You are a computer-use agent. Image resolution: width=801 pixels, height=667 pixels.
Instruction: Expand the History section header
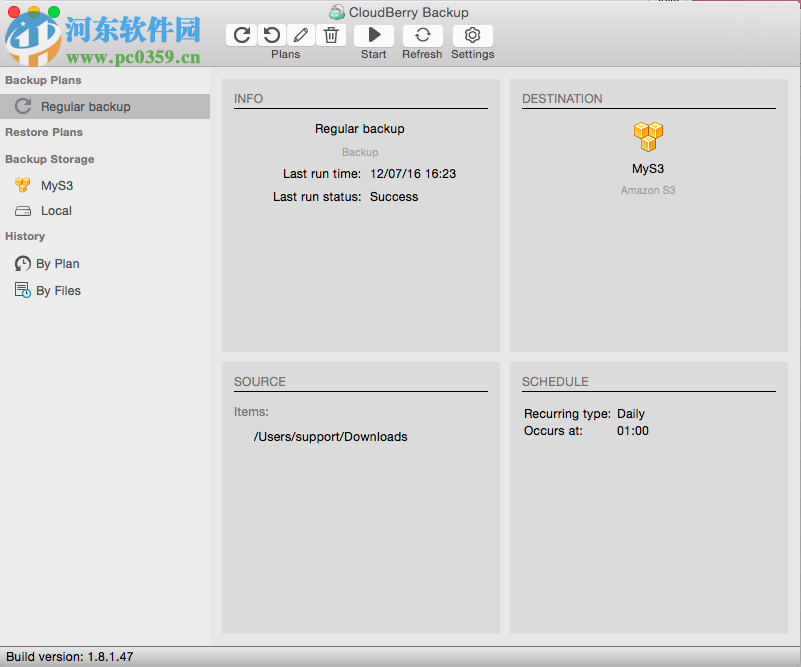25,236
